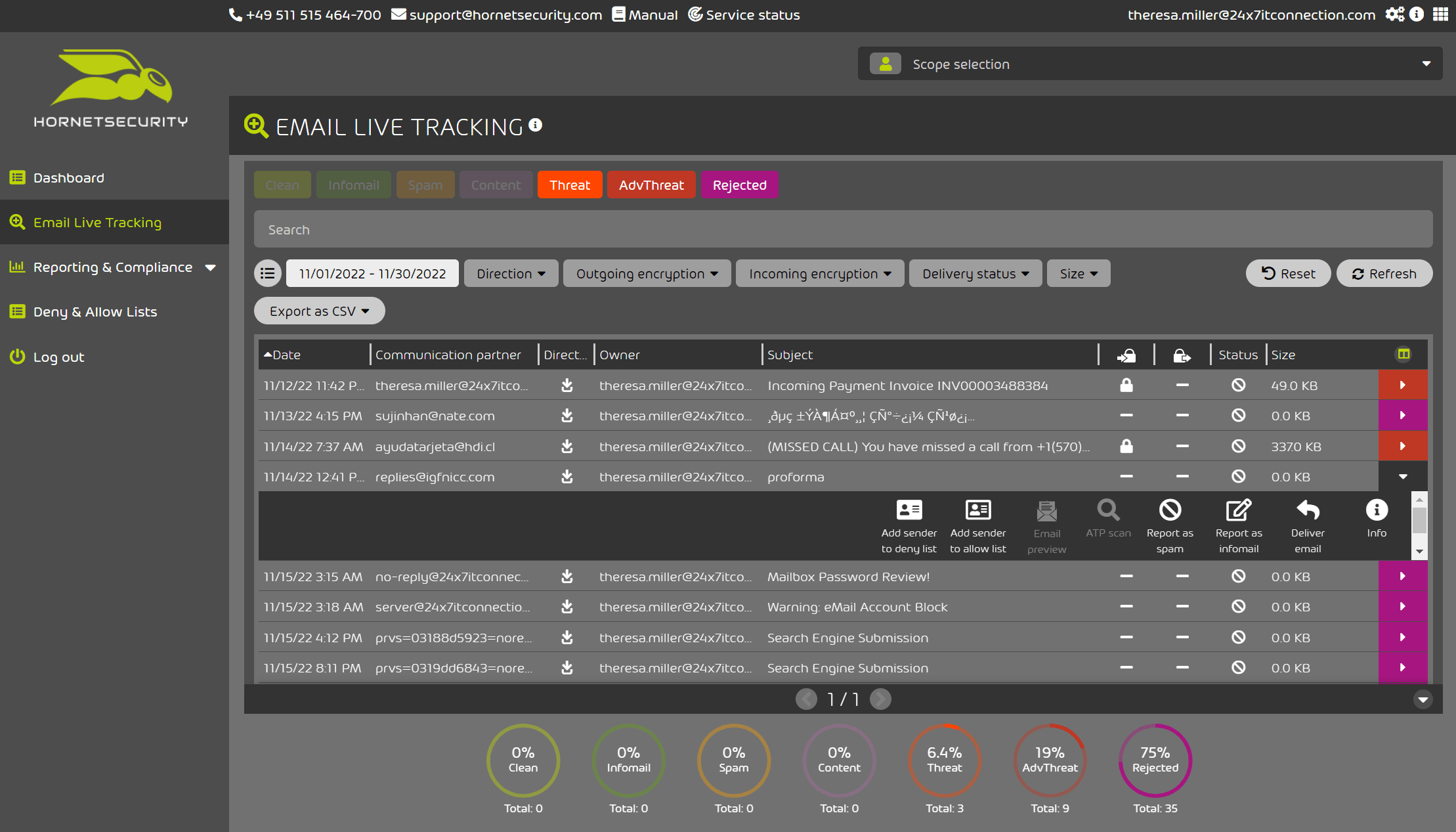Open Service status link
1456x832 pixels.
[x=744, y=14]
